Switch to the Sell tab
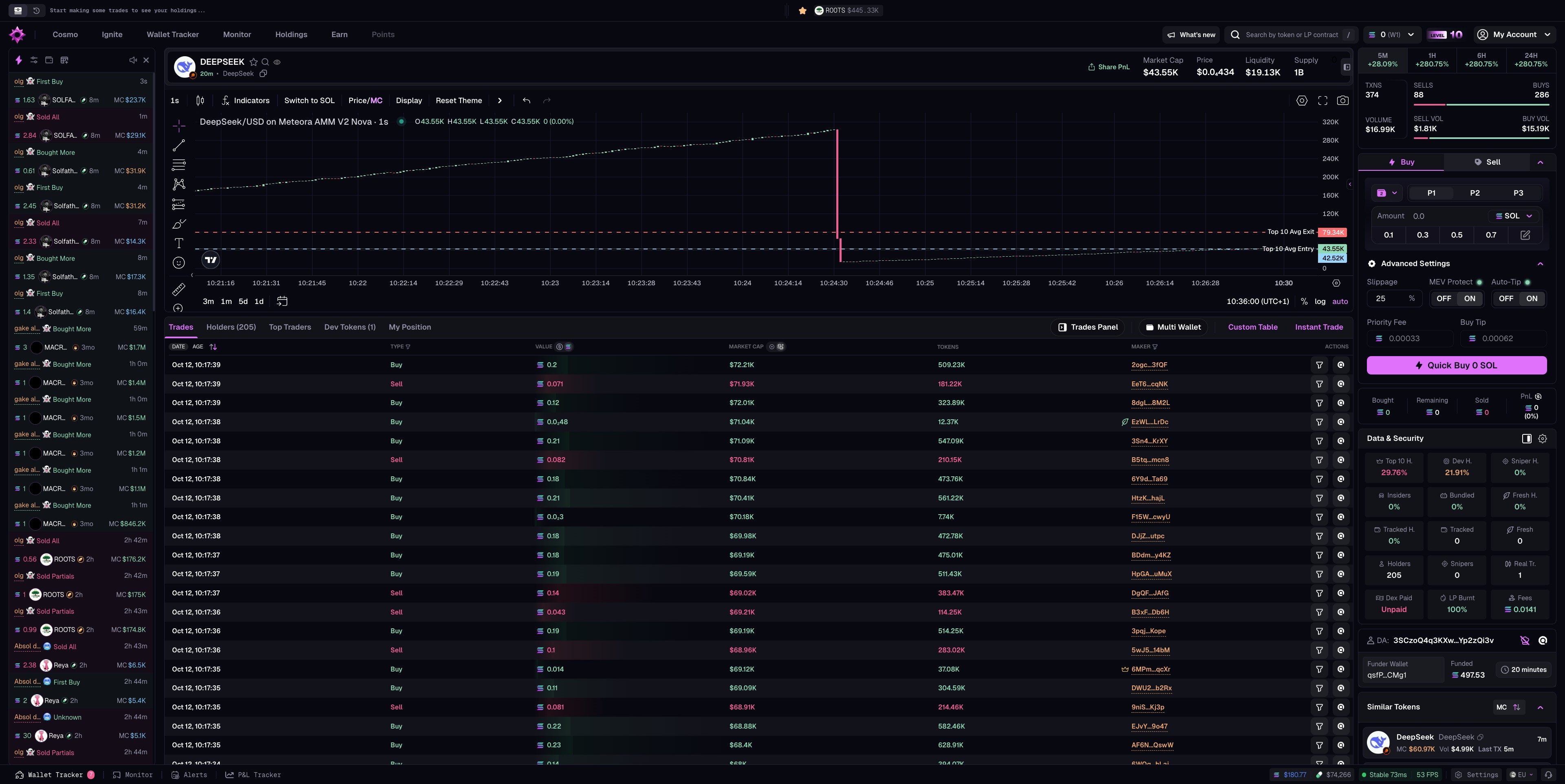The image size is (1565, 784). click(x=1487, y=162)
